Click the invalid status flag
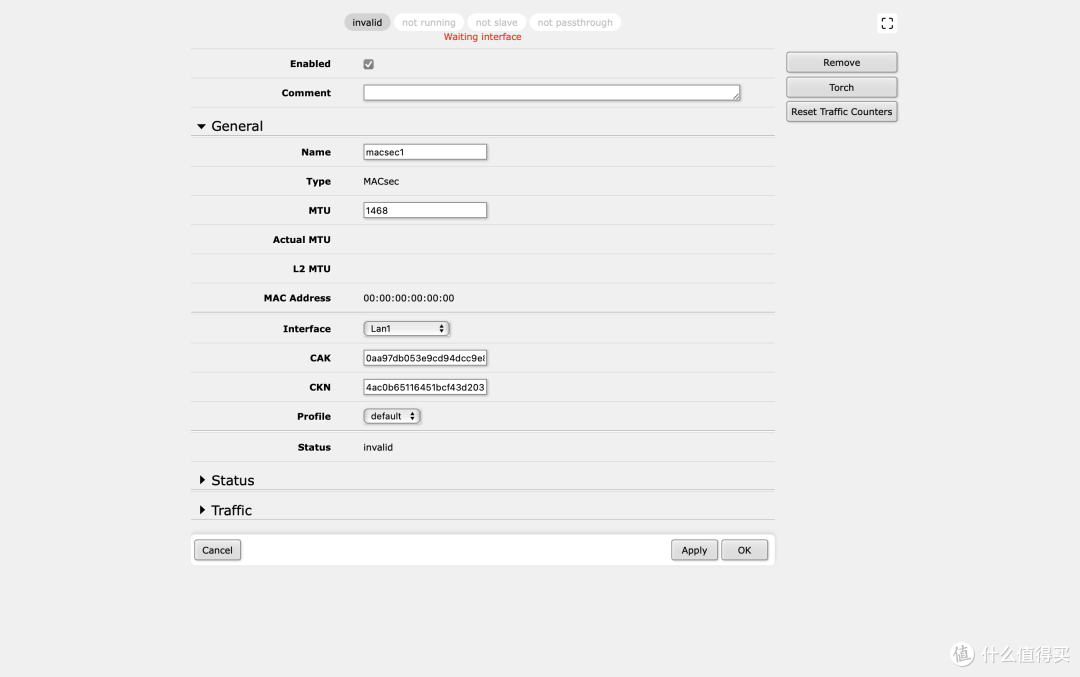Image resolution: width=1080 pixels, height=677 pixels. pyautogui.click(x=367, y=23)
